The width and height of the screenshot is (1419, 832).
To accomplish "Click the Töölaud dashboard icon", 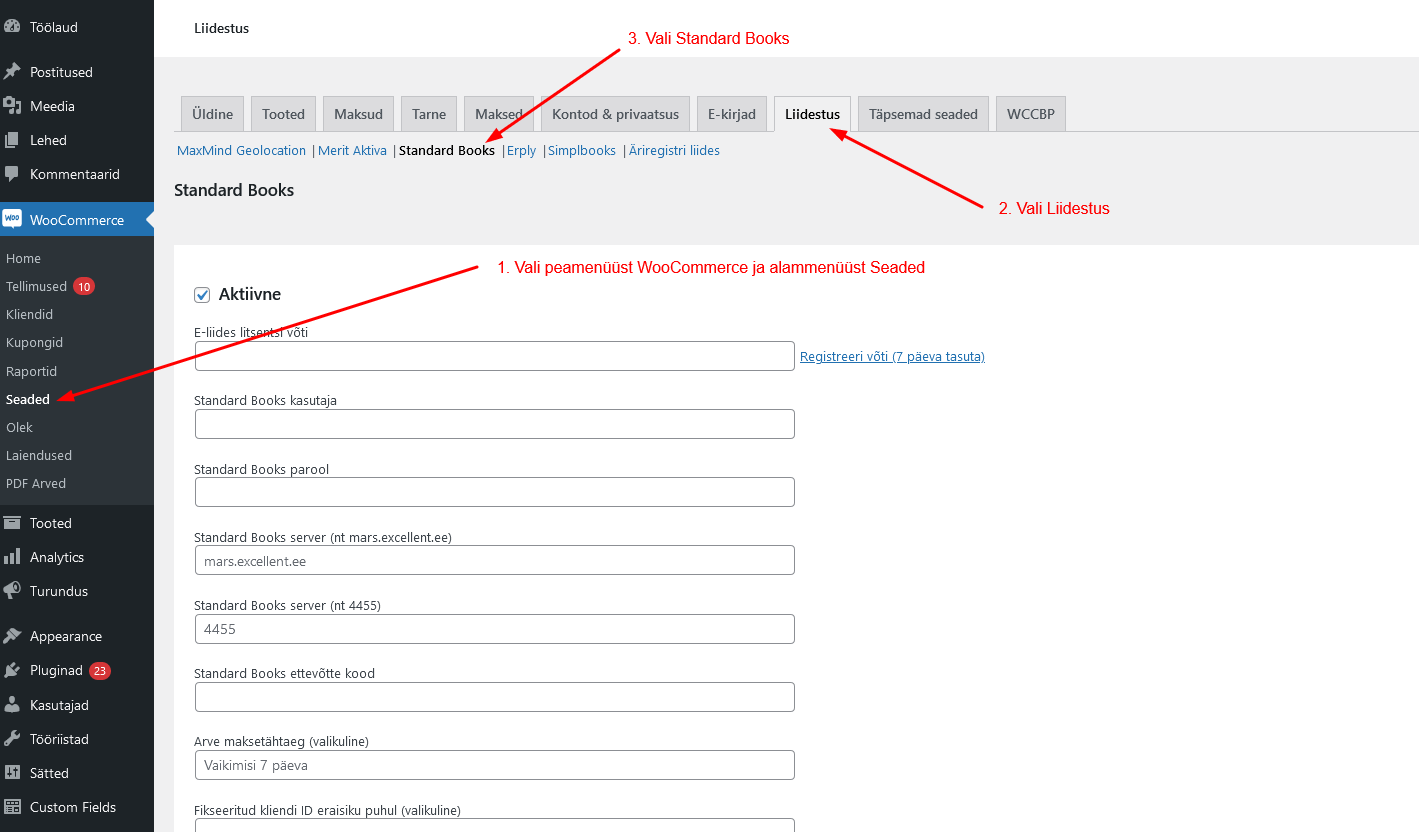I will [x=12, y=27].
